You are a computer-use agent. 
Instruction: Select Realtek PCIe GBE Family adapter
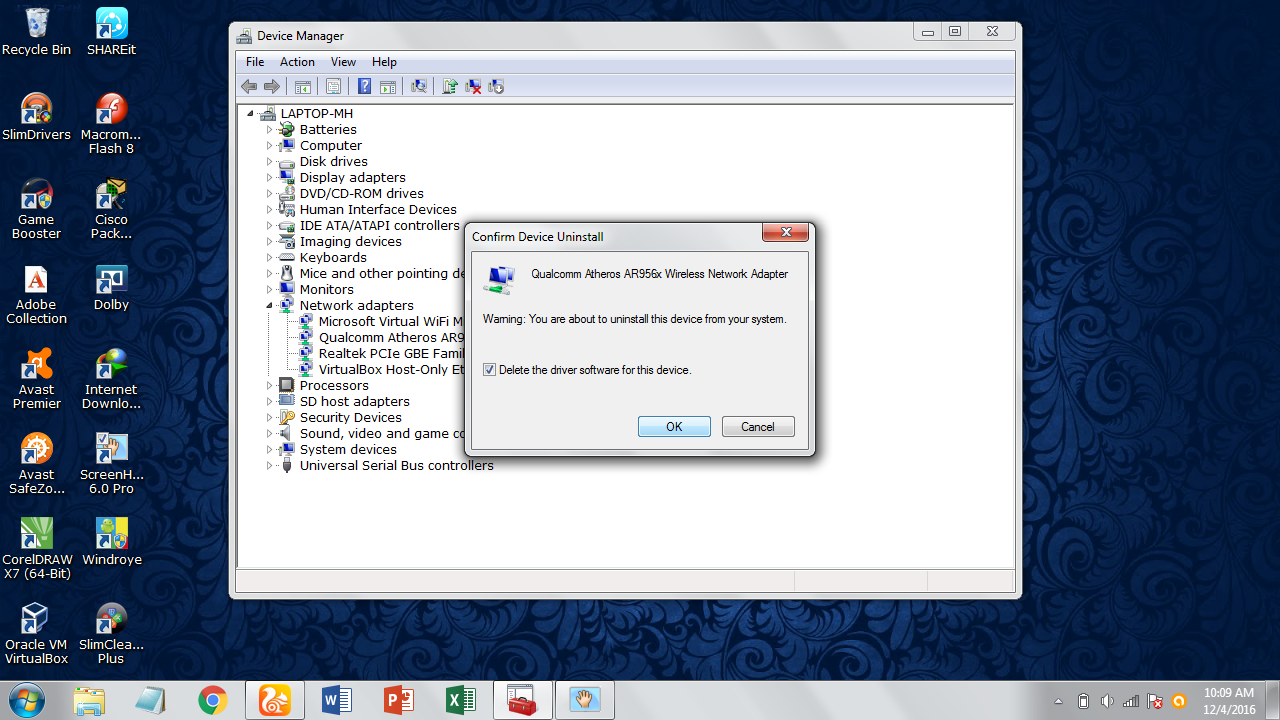(391, 354)
